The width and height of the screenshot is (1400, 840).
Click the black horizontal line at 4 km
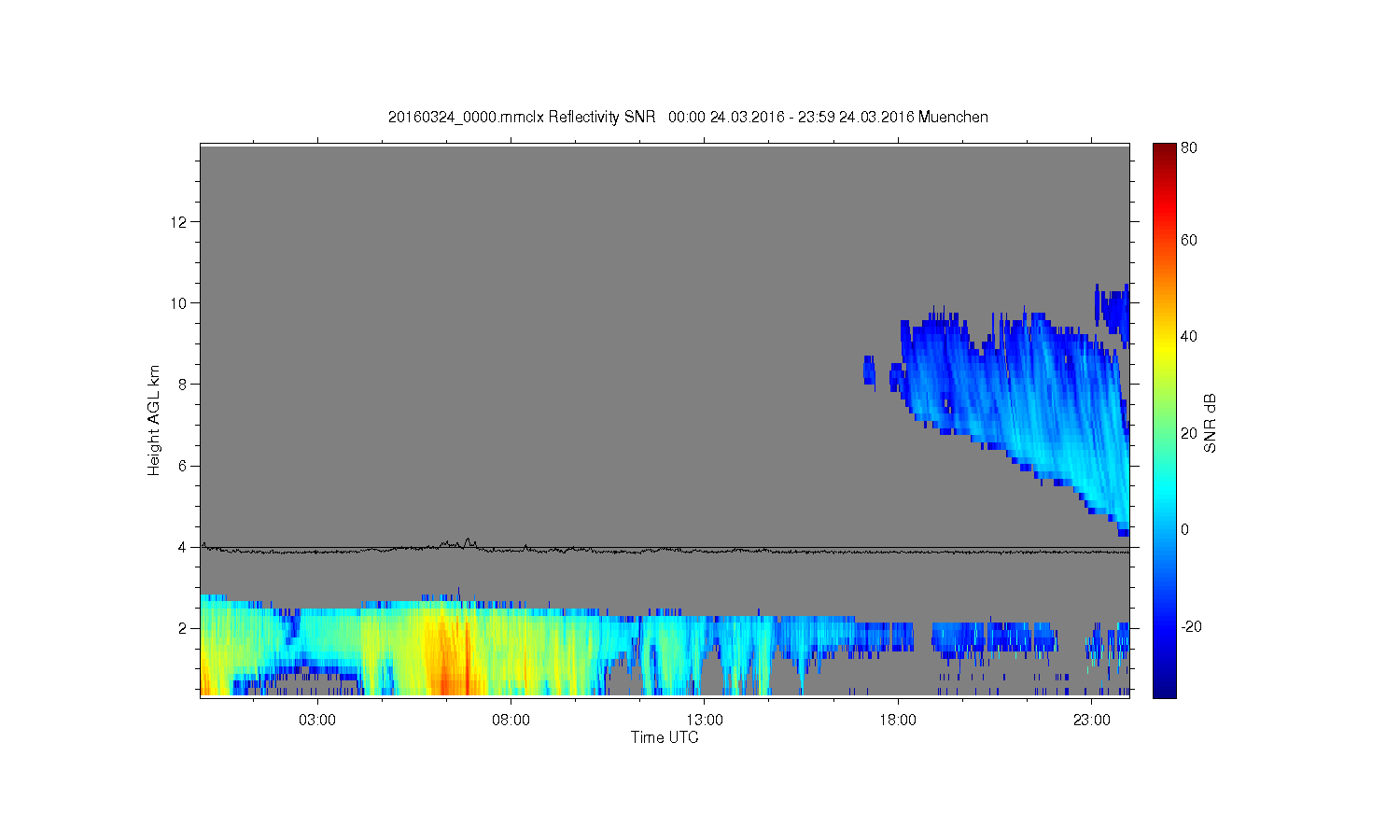coord(665,548)
